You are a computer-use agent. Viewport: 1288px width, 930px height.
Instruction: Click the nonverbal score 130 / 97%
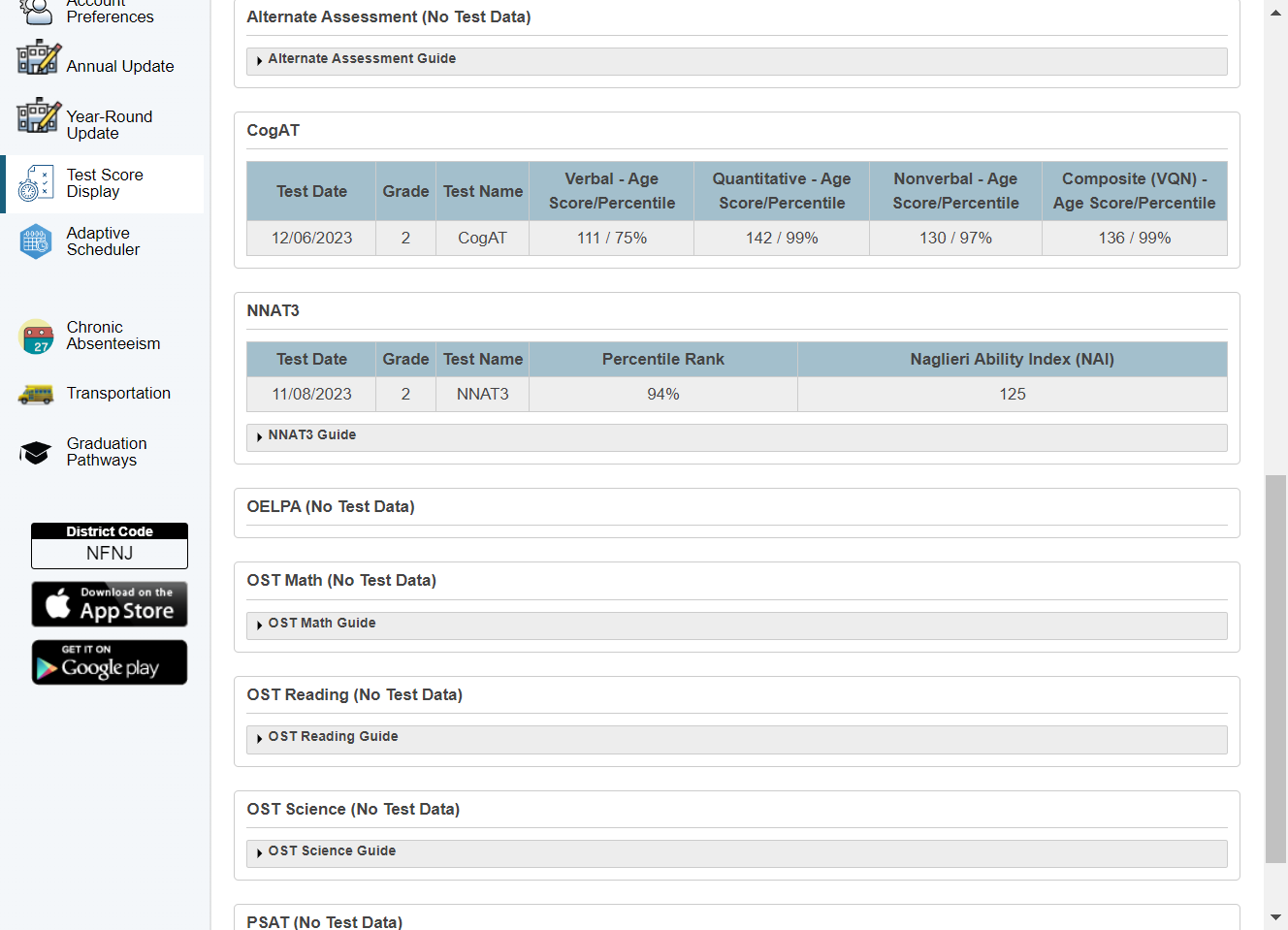coord(955,238)
